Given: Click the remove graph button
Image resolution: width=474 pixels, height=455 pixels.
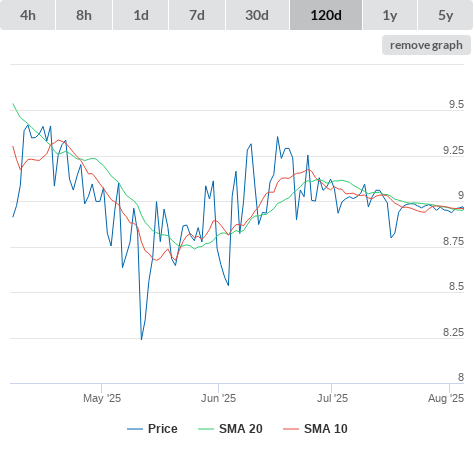Looking at the screenshot, I should [426, 45].
